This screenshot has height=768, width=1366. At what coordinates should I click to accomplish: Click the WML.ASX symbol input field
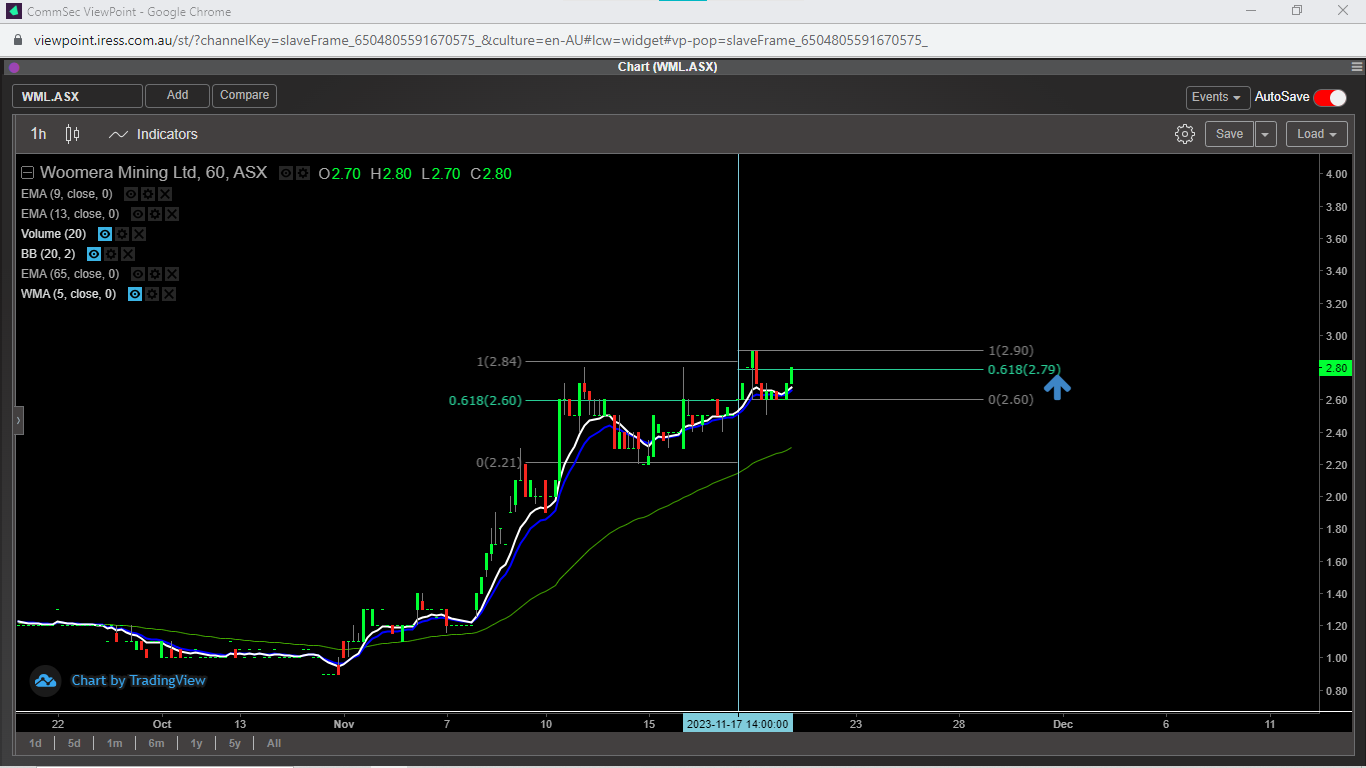77,96
